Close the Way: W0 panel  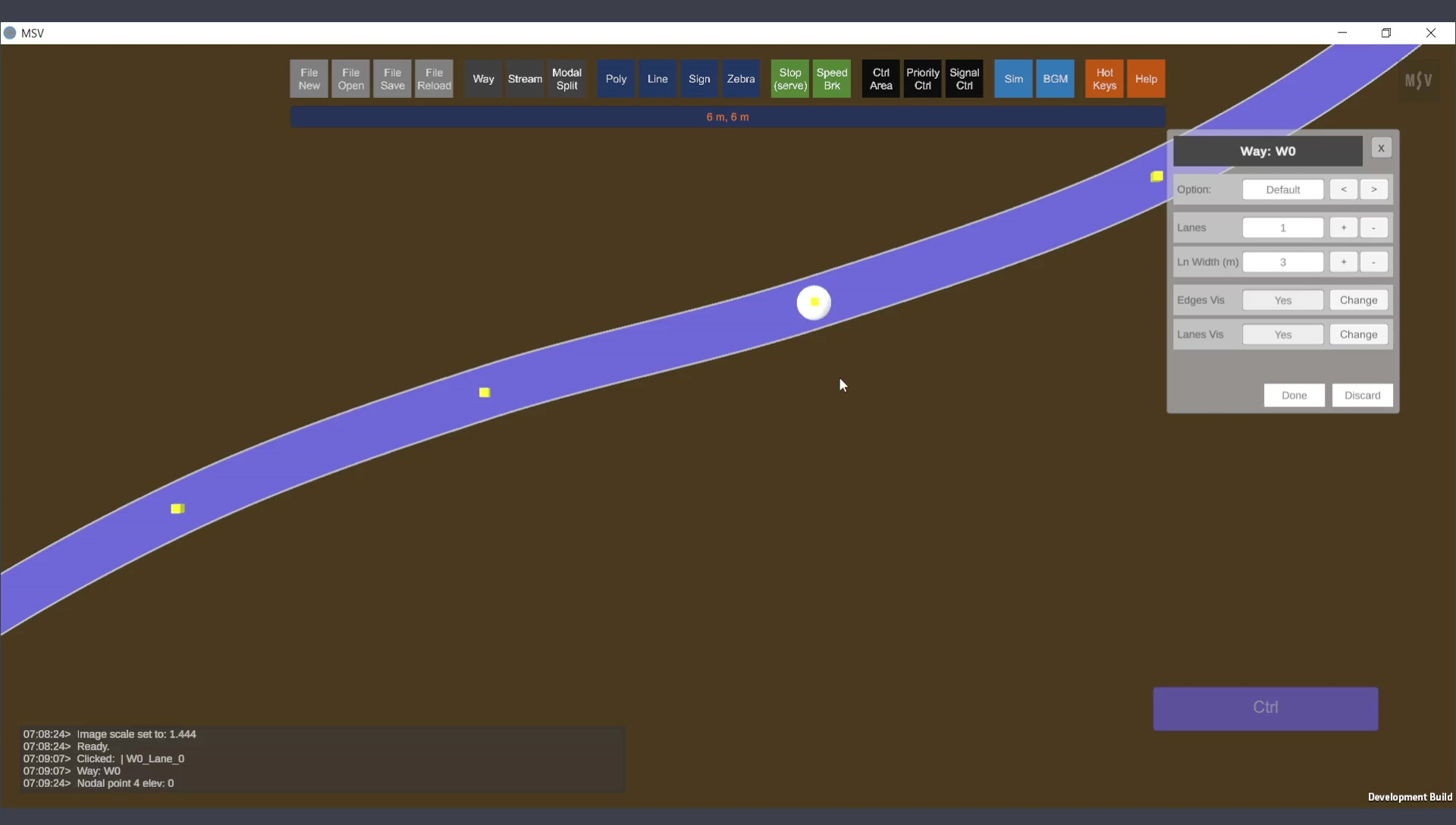[1381, 149]
